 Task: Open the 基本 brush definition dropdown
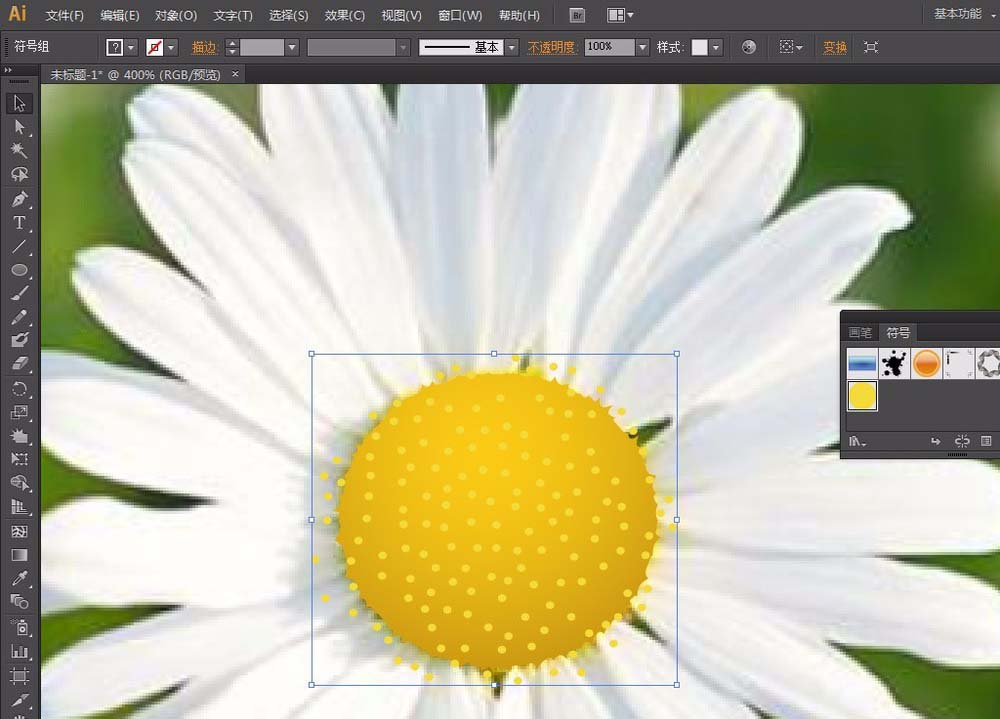[511, 47]
